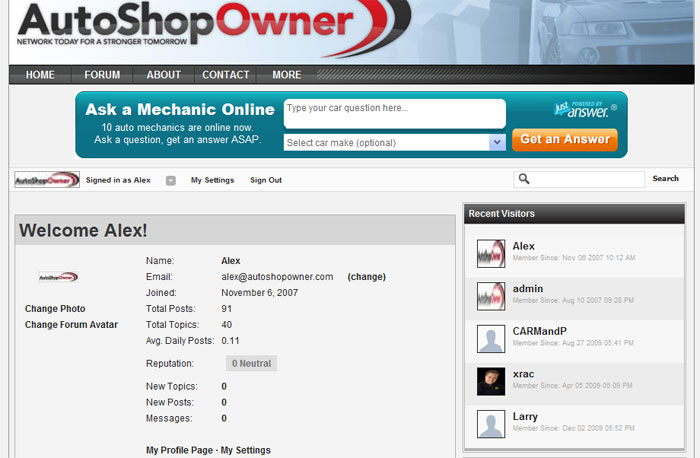Click the Avg. Daily Posts value 0.11

tap(230, 341)
